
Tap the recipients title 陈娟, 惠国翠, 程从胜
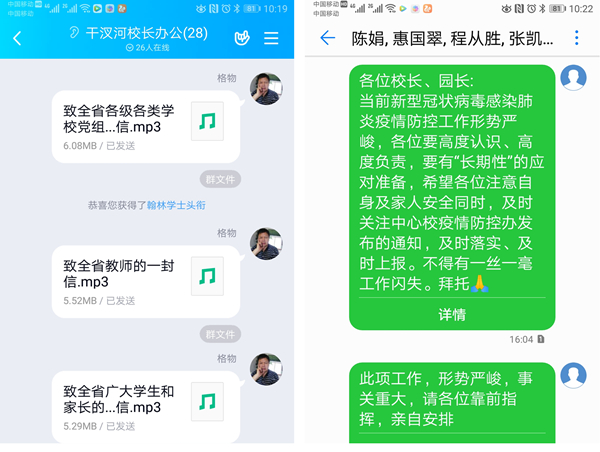(x=452, y=39)
